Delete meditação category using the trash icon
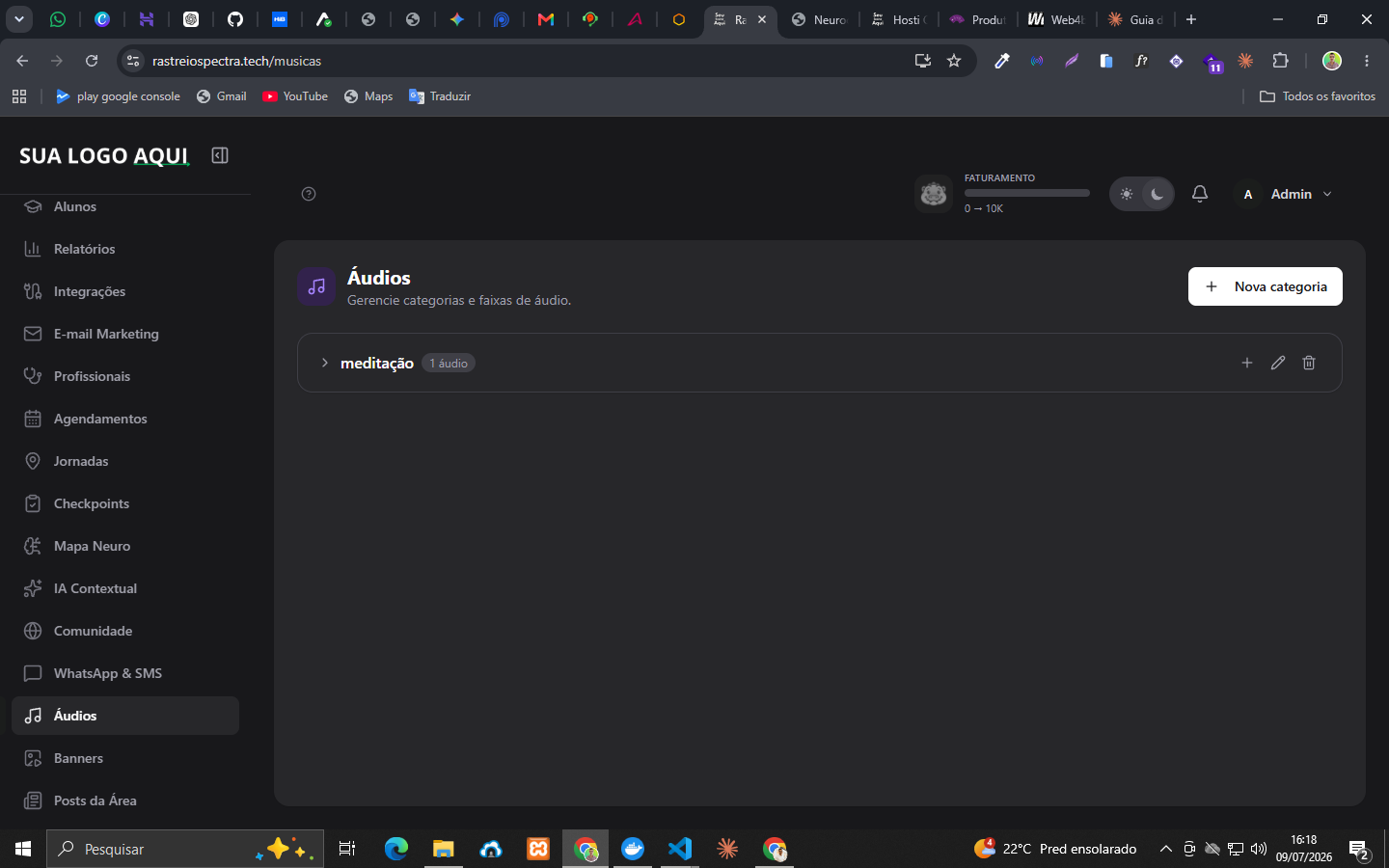 (x=1309, y=363)
